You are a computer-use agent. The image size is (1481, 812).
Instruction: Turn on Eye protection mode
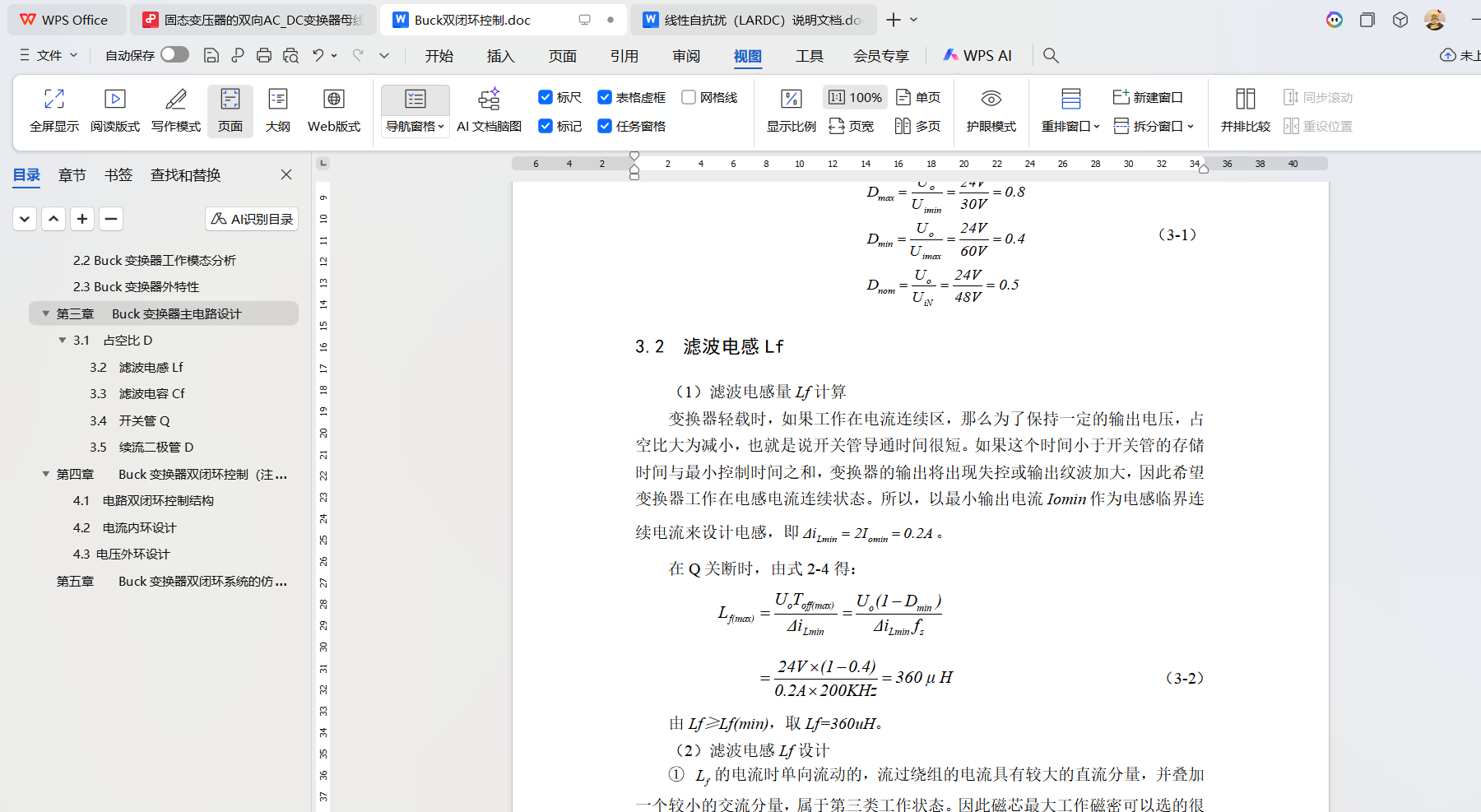(x=991, y=109)
